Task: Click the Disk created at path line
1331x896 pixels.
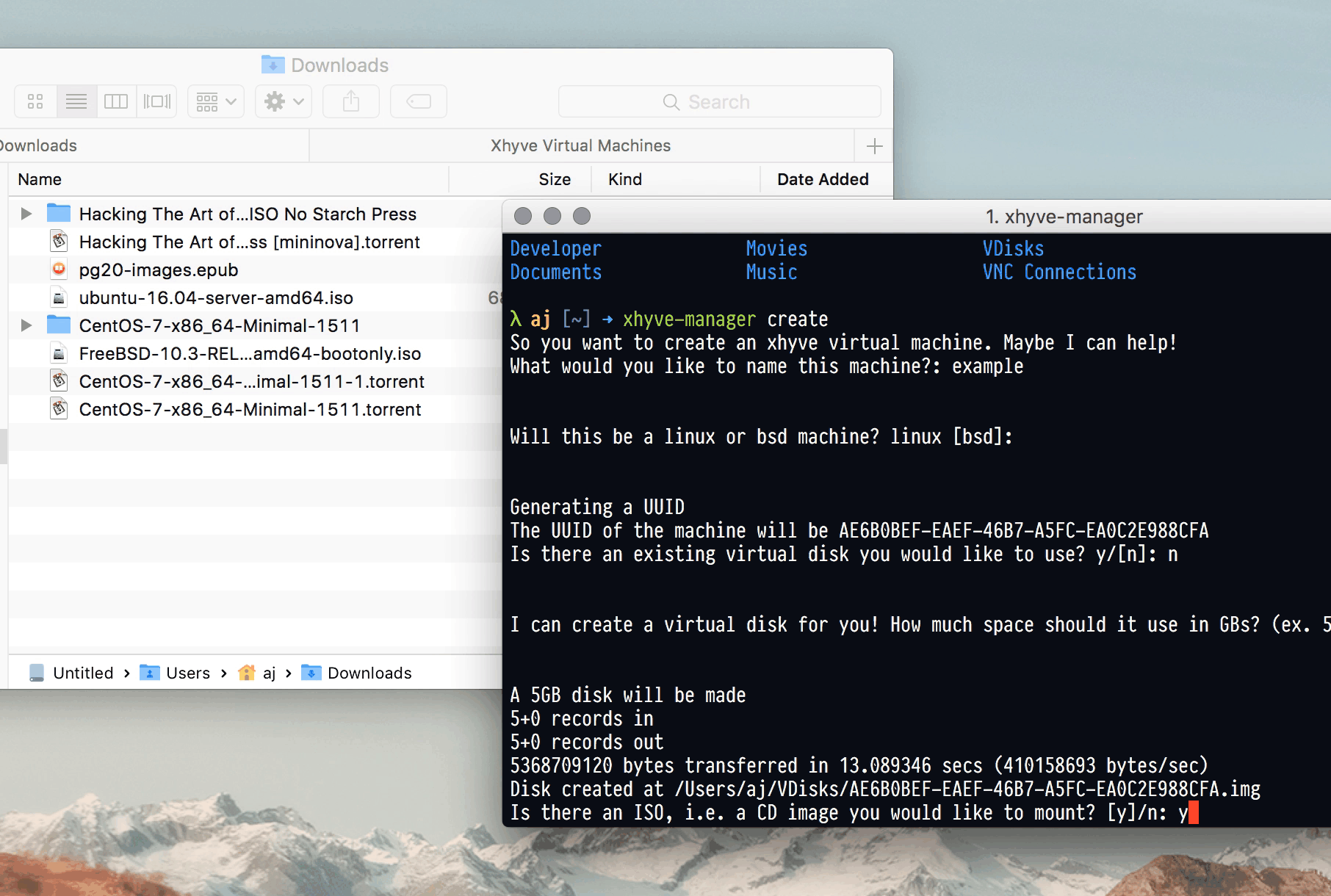Action: click(885, 789)
